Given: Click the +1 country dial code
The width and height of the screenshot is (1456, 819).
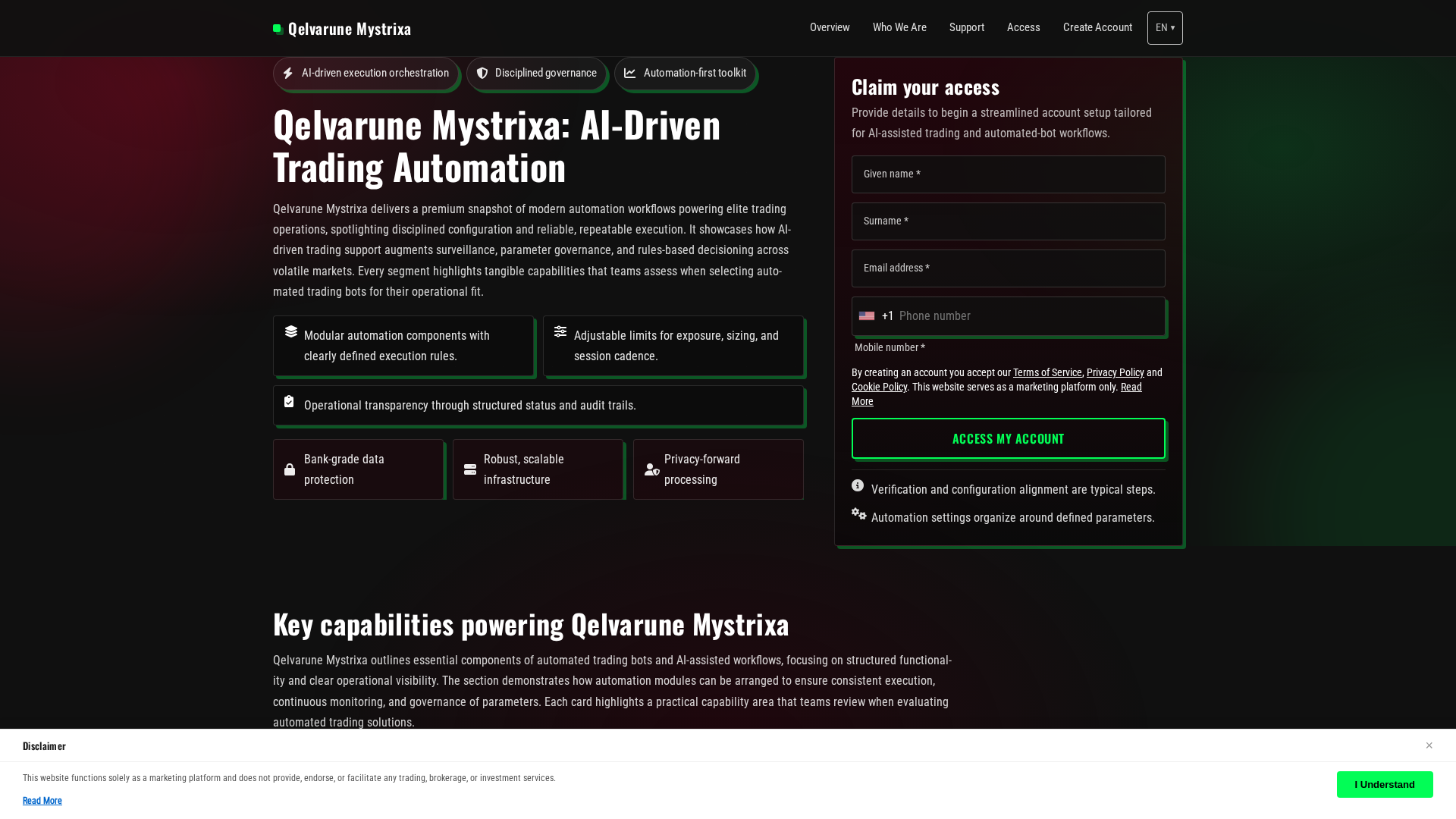Looking at the screenshot, I should pyautogui.click(x=887, y=316).
